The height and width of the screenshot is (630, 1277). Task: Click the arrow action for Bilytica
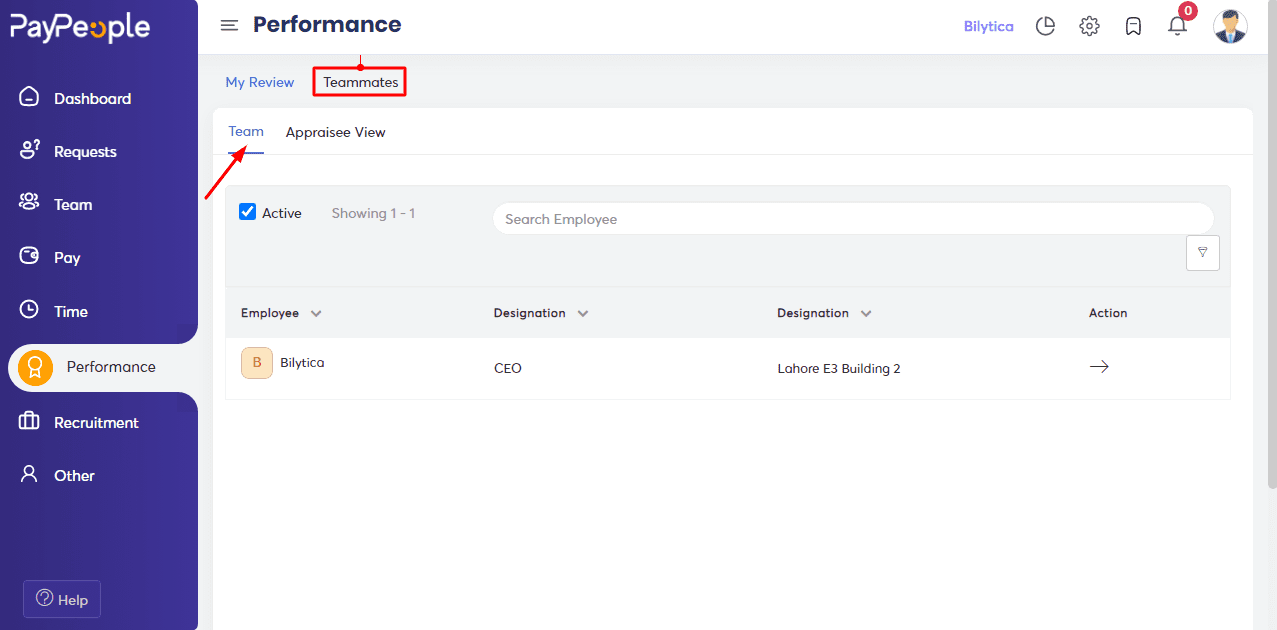pos(1099,367)
